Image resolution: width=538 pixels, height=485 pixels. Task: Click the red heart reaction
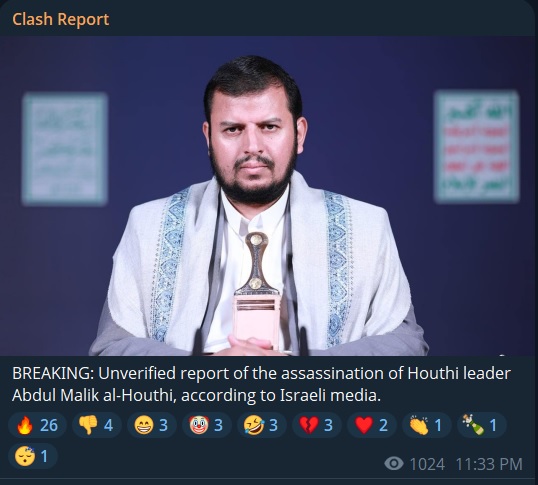click(372, 425)
